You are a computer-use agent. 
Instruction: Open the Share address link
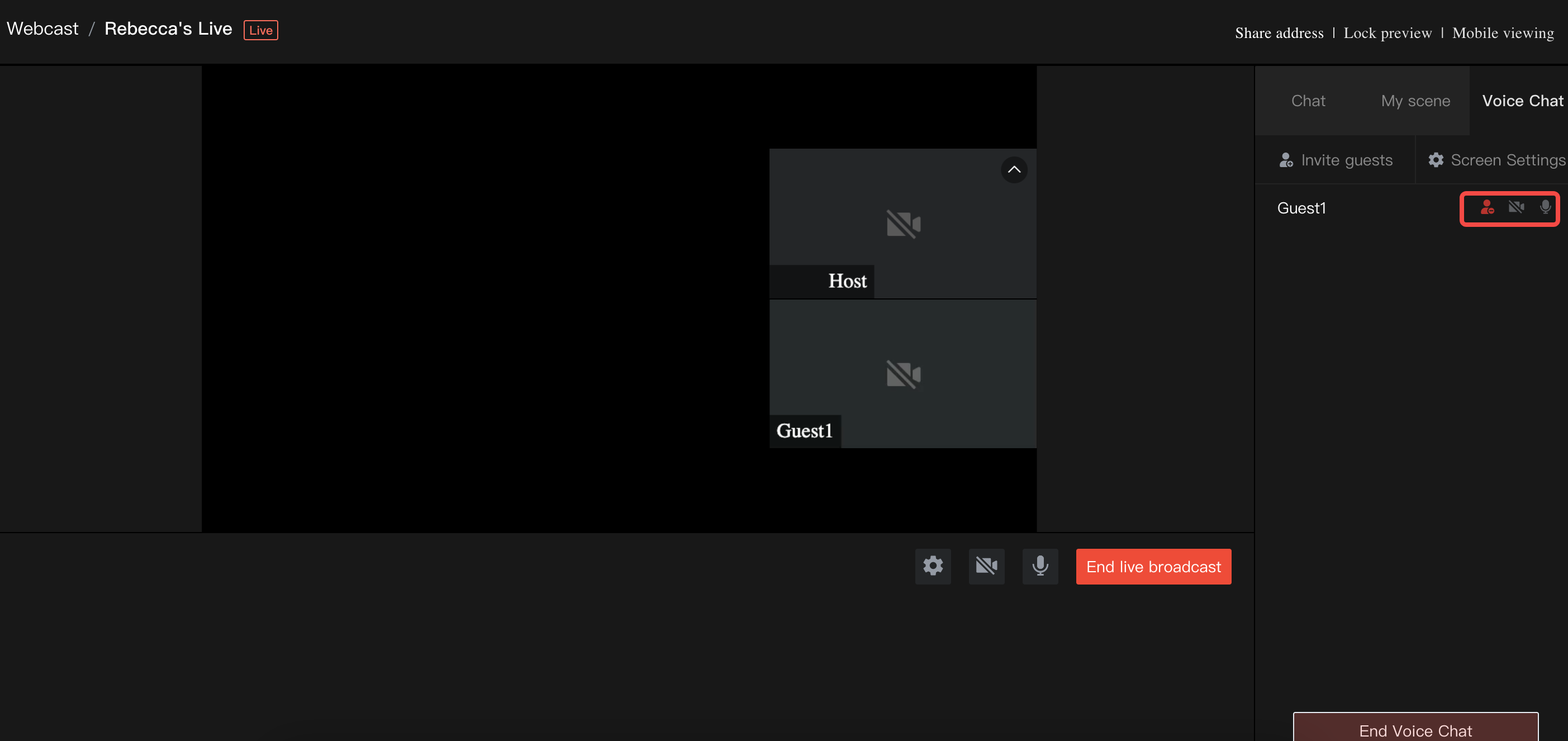click(x=1279, y=33)
